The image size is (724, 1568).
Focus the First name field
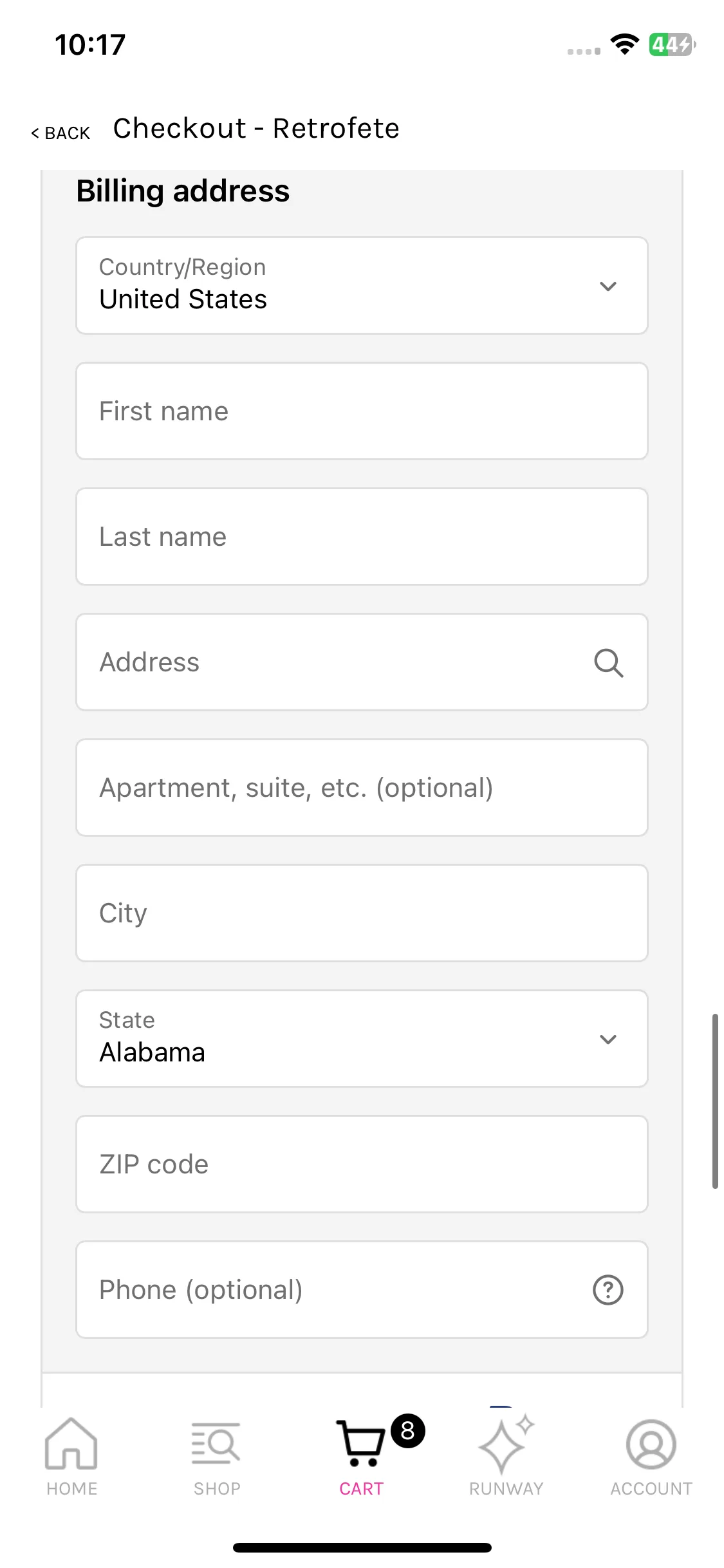click(362, 411)
